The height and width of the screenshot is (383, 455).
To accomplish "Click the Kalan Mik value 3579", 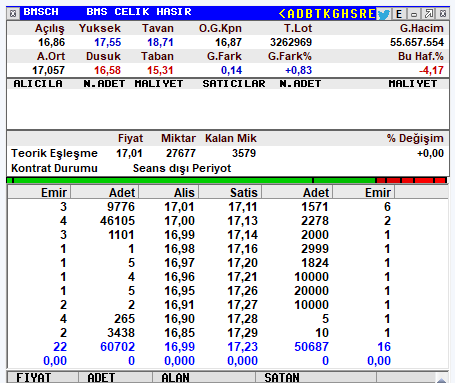I will click(x=244, y=153).
